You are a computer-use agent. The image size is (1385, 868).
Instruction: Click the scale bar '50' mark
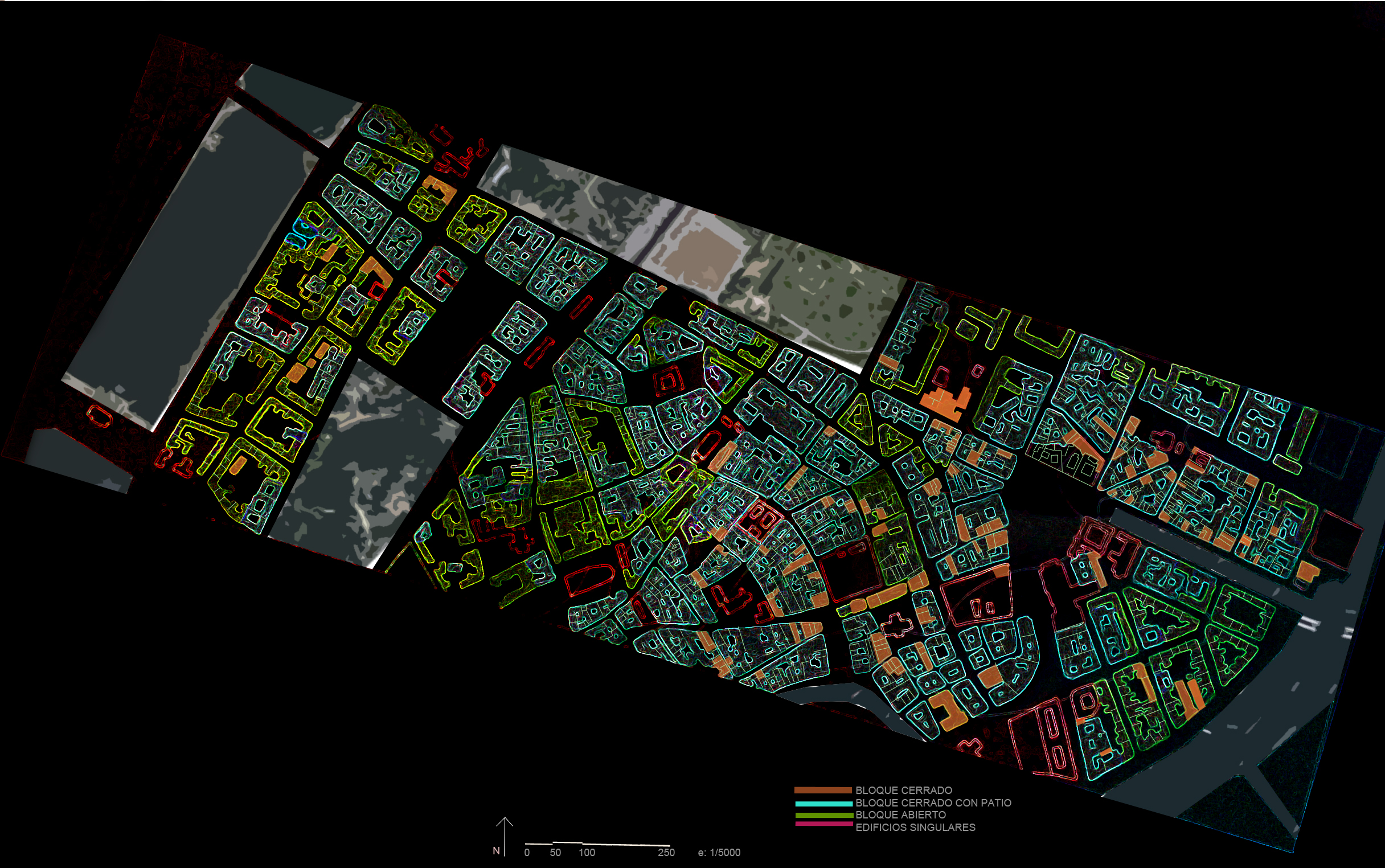[555, 853]
